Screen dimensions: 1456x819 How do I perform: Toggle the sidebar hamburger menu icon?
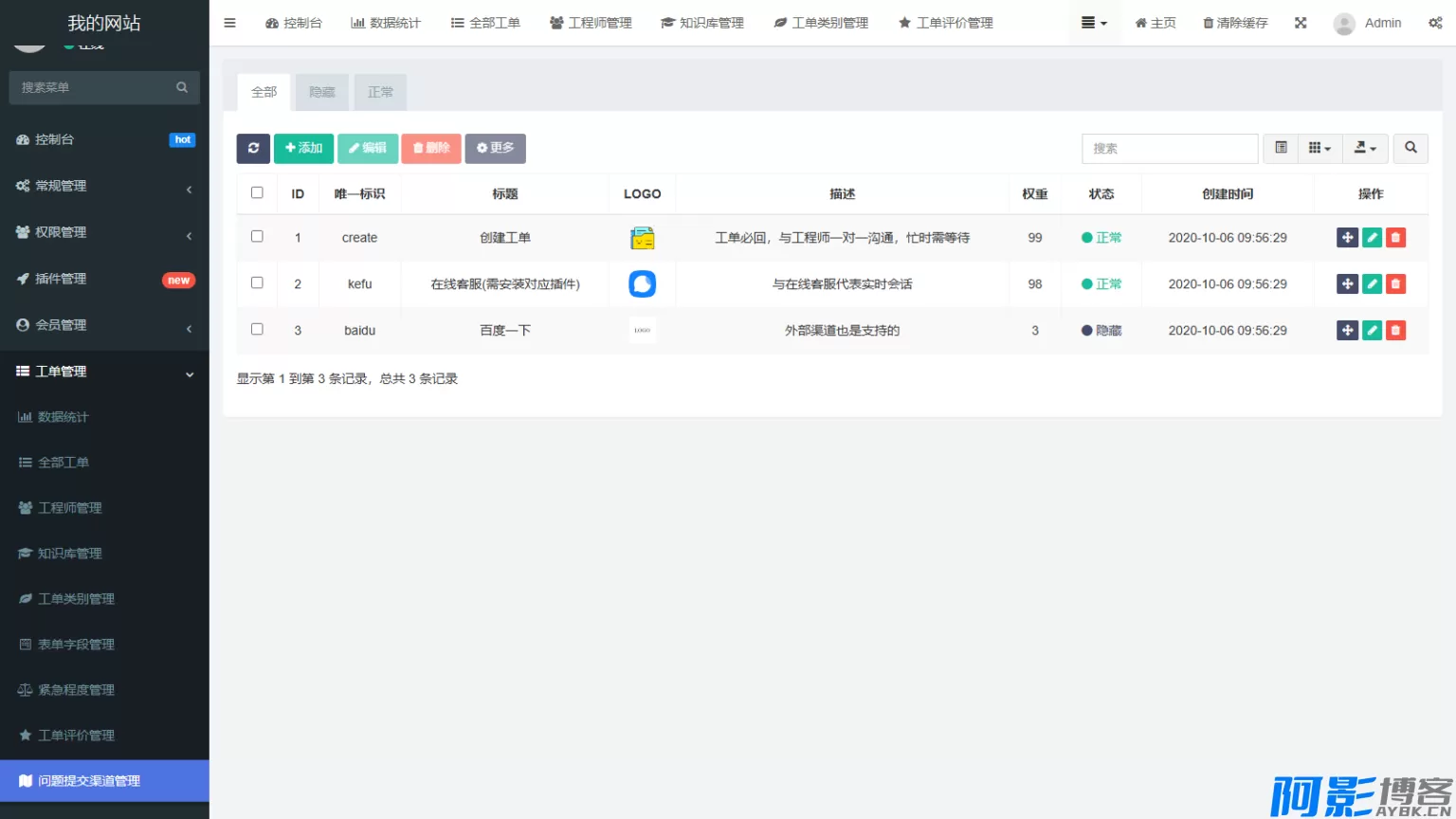pyautogui.click(x=229, y=23)
